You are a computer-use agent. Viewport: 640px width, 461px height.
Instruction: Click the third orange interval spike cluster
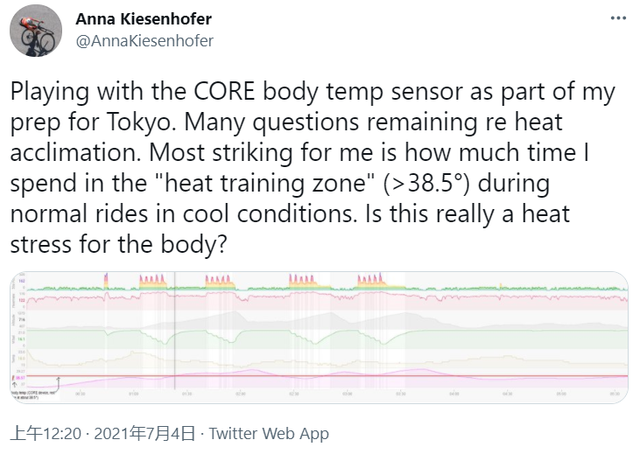coord(304,282)
